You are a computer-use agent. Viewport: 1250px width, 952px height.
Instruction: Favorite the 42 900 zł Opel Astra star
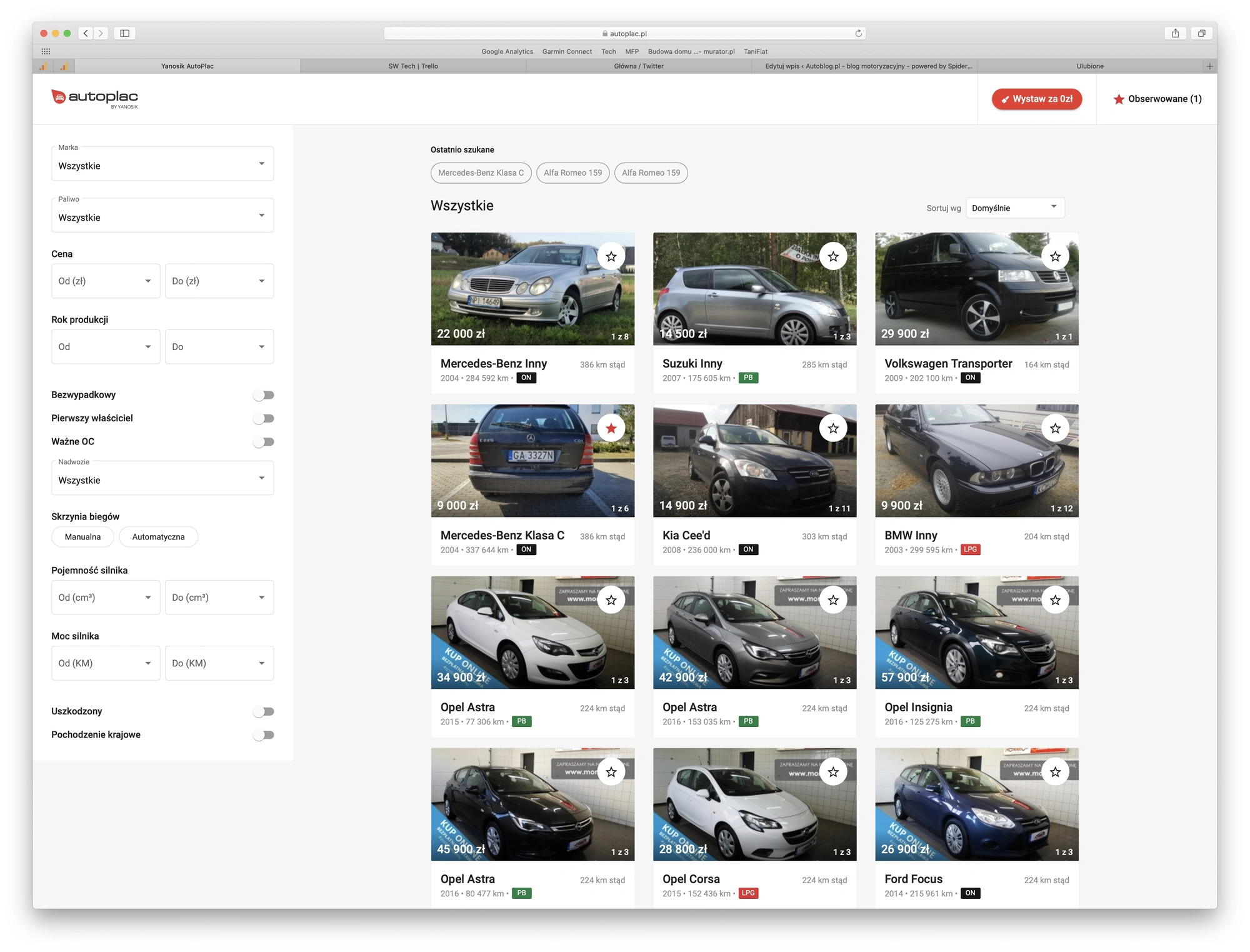click(833, 600)
